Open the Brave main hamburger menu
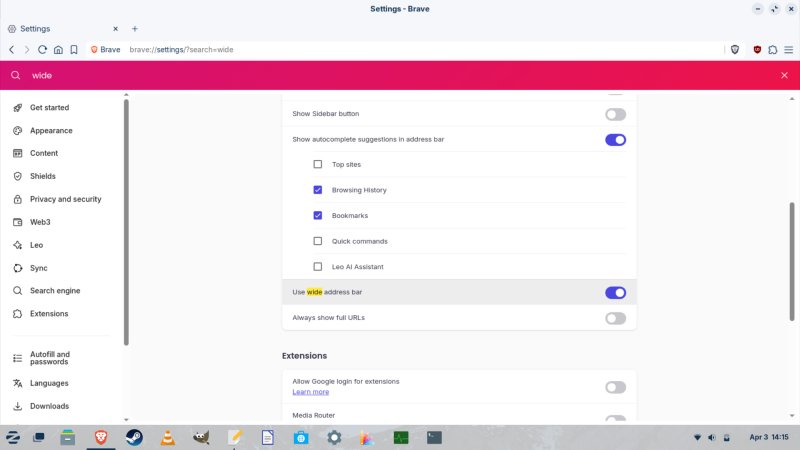Screen dimensions: 800x450 click(788, 49)
